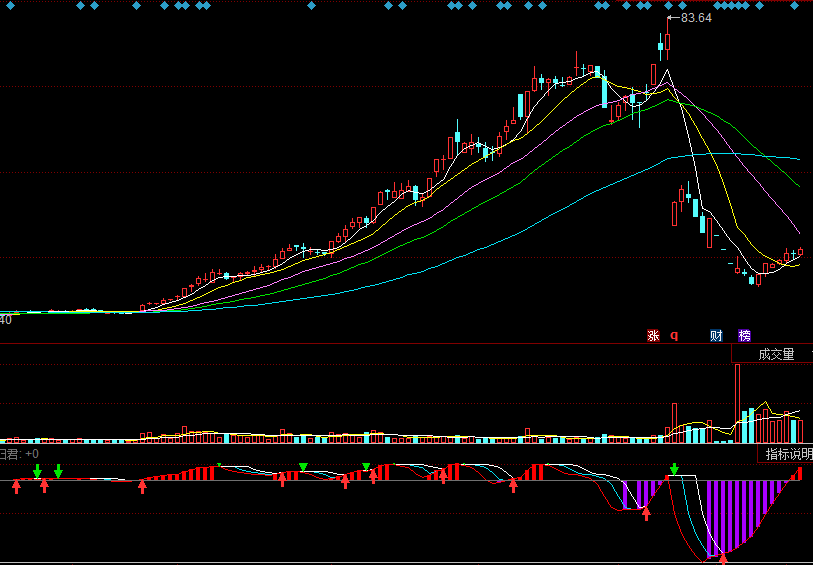Click the red q marker icon
Image resolution: width=813 pixels, height=565 pixels.
[674, 336]
